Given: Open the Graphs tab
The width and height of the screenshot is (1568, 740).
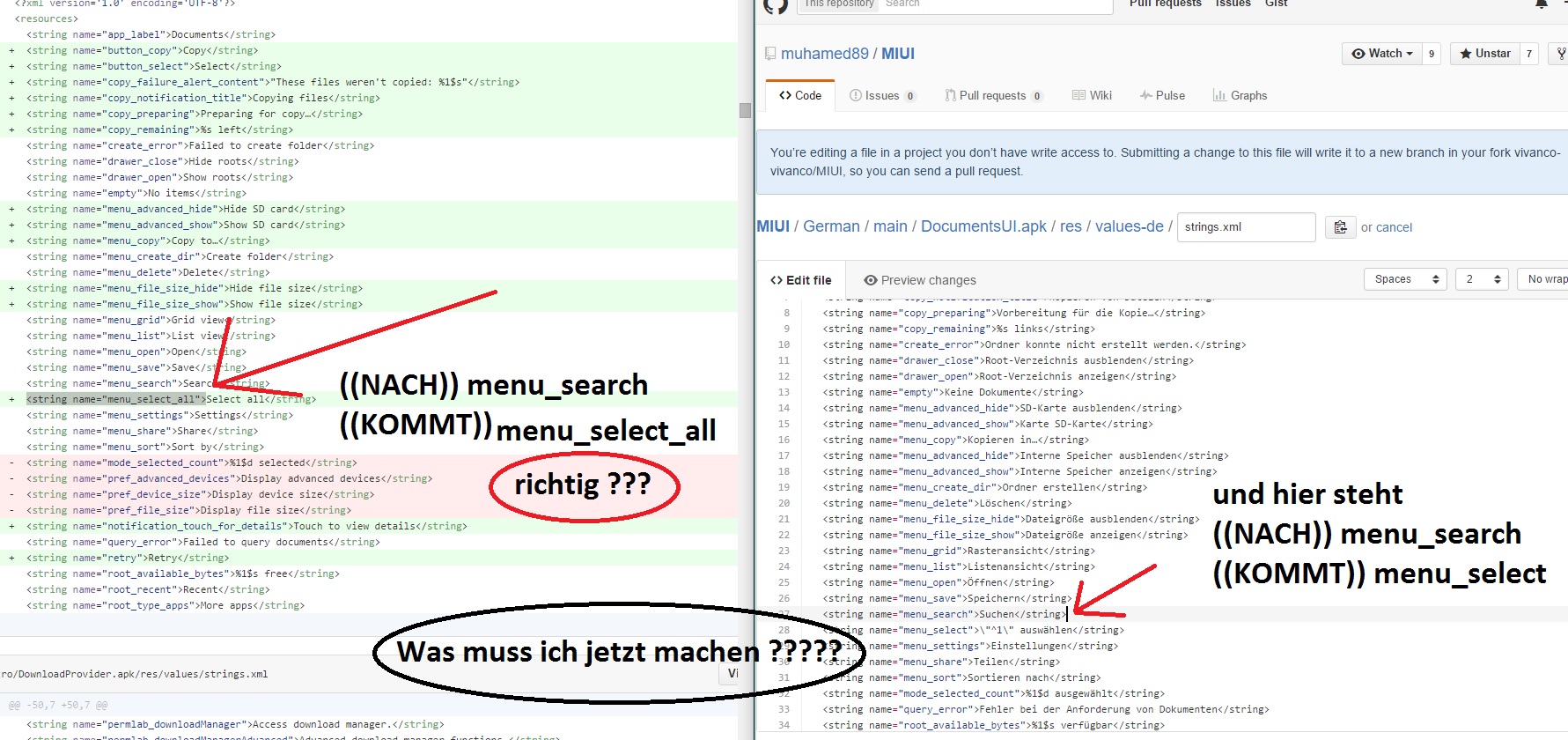Looking at the screenshot, I should click(x=1240, y=95).
